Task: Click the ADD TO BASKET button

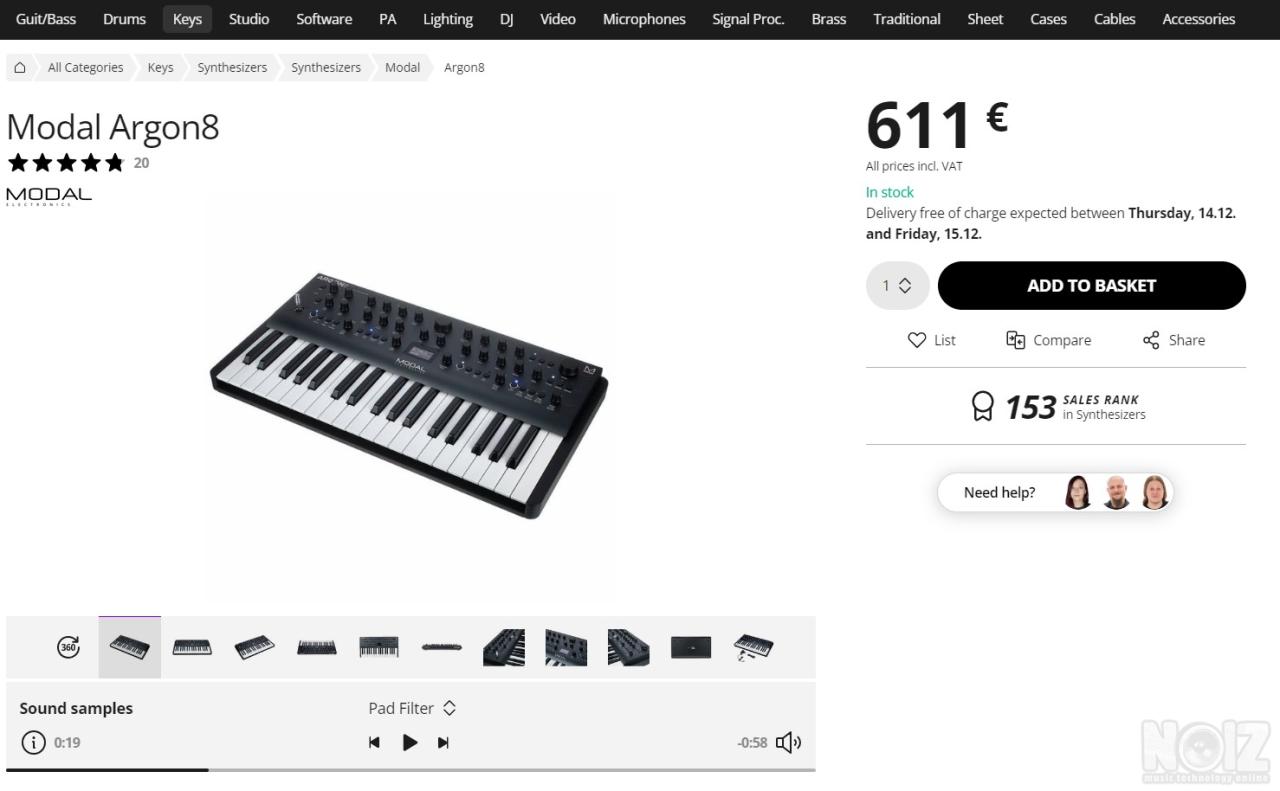Action: 1092,286
